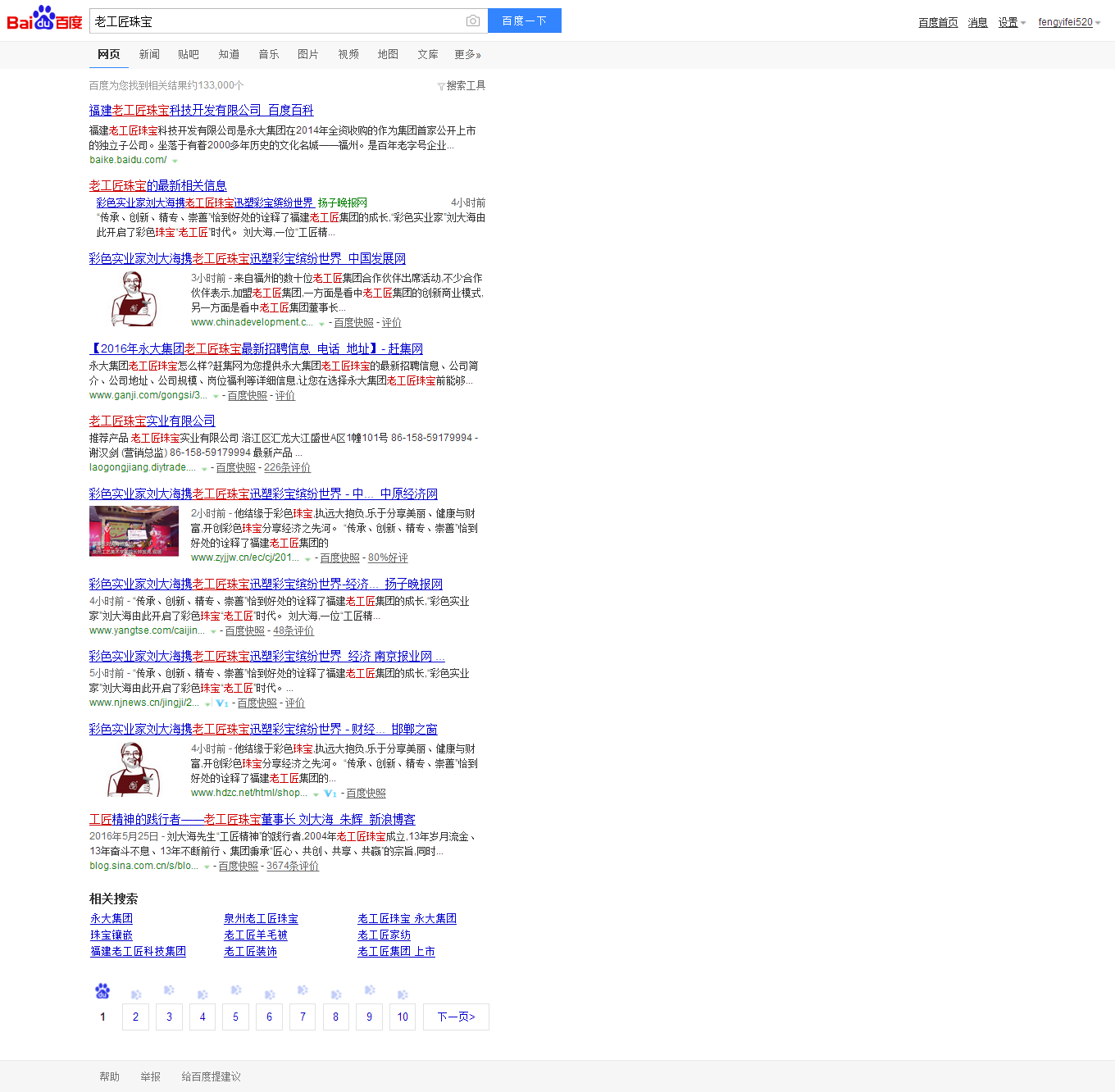This screenshot has width=1115, height=1092.
Task: Switch to the 贴吧 tab
Action: point(189,54)
